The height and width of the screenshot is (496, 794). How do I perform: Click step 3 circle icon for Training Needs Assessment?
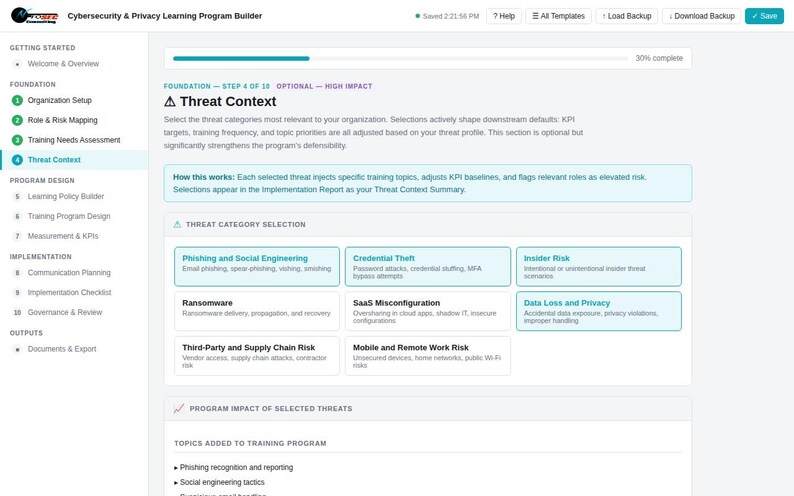click(x=17, y=140)
